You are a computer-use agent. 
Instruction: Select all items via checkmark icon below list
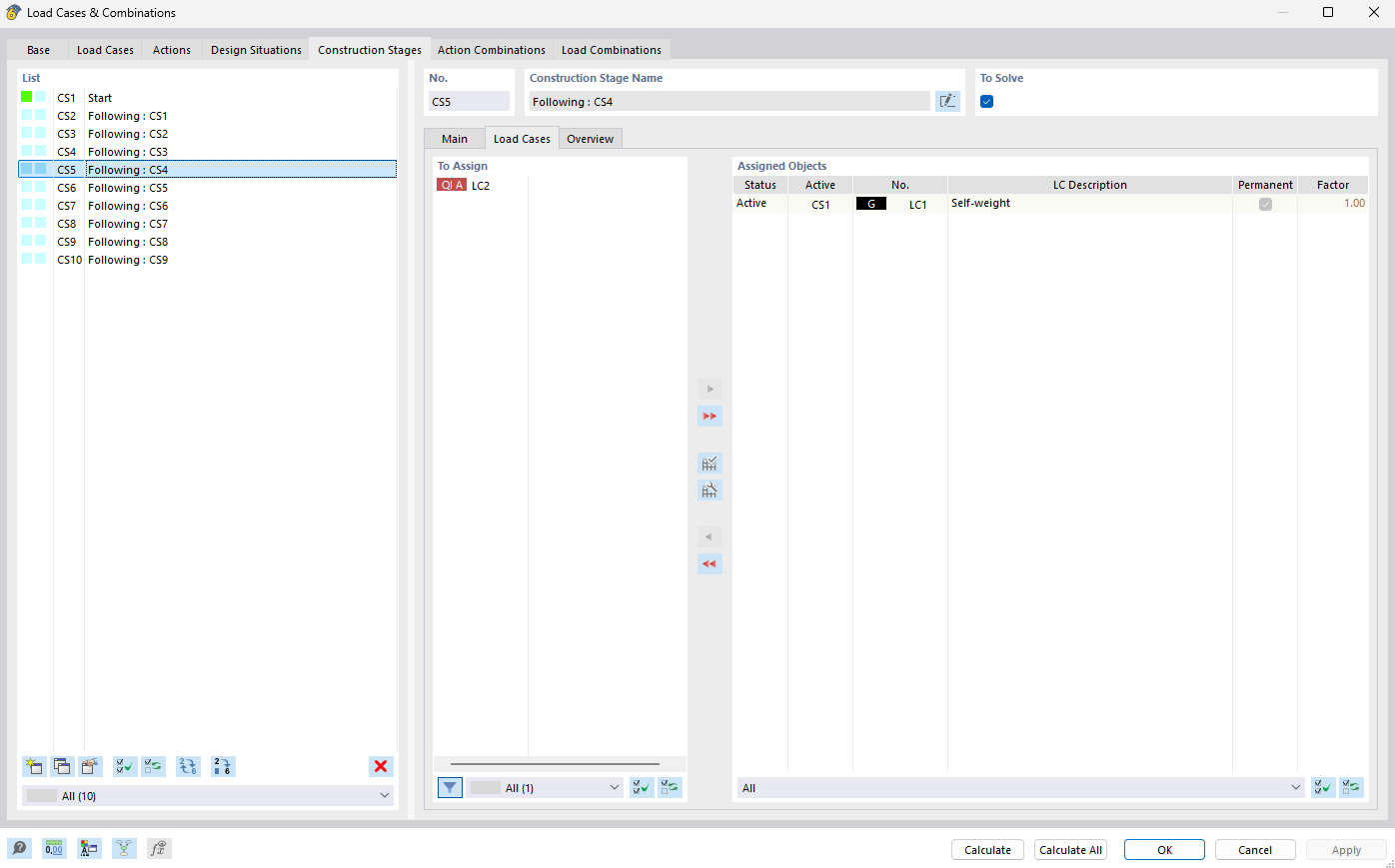click(124, 766)
